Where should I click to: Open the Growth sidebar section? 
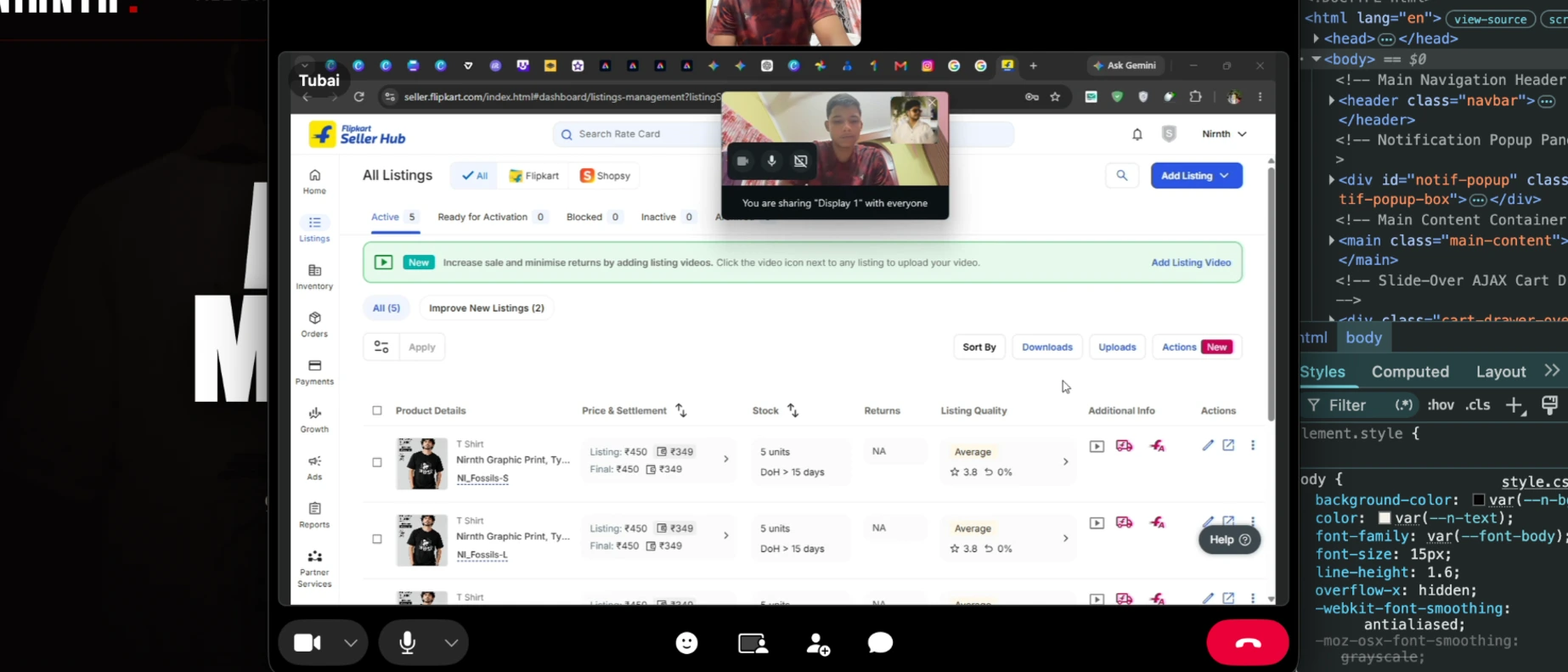pos(314,420)
